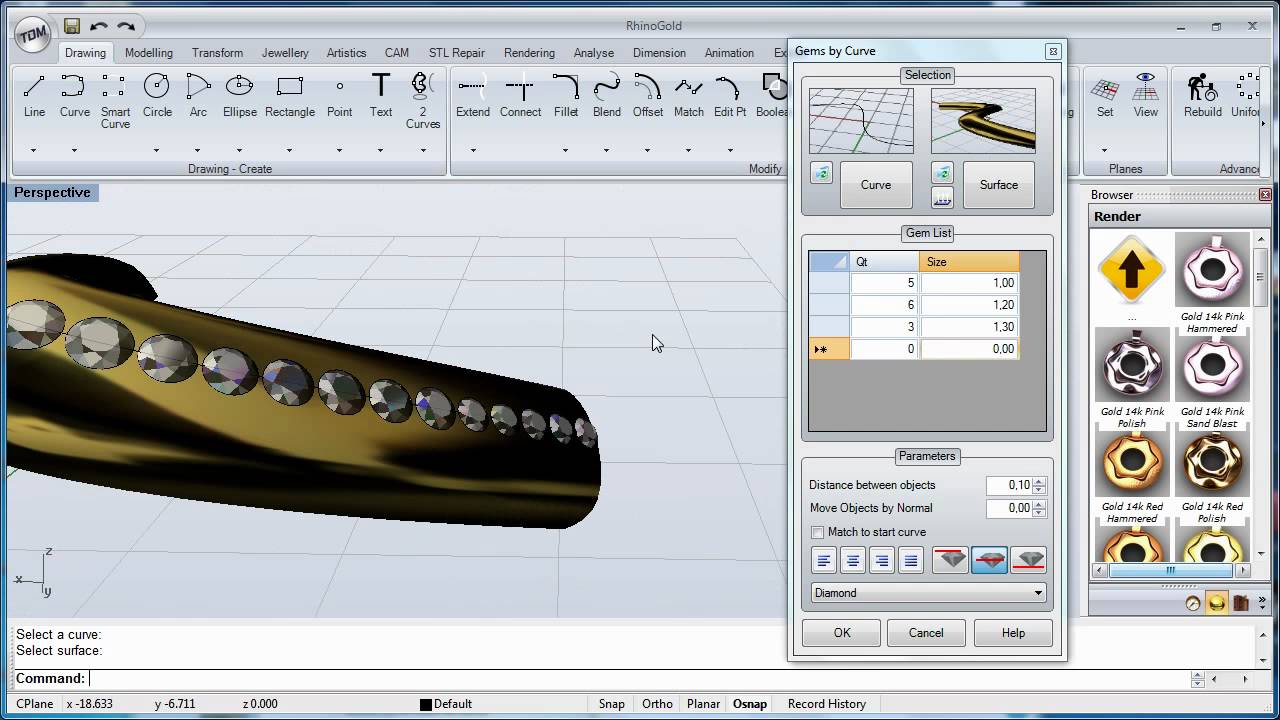Toggle align left option

coord(824,561)
